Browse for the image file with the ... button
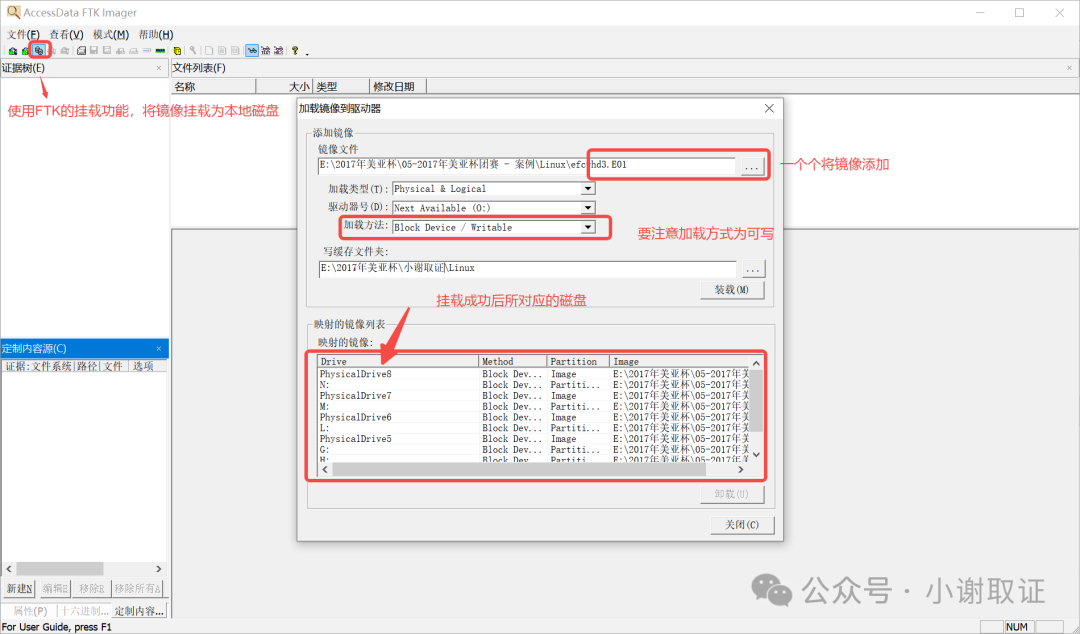This screenshot has width=1080, height=634. pyautogui.click(x=751, y=166)
